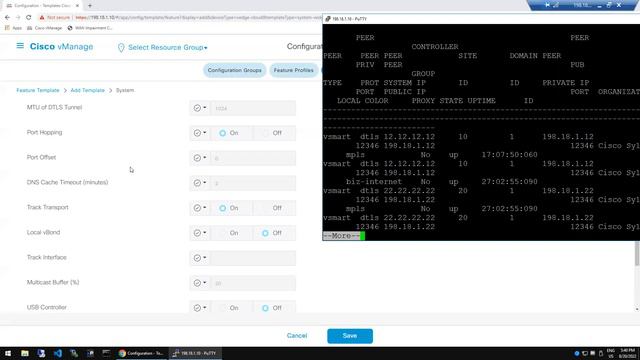Screen dimensions: 640x360
Task: Close the Configuration Templates browser tab
Action: [77, 6]
